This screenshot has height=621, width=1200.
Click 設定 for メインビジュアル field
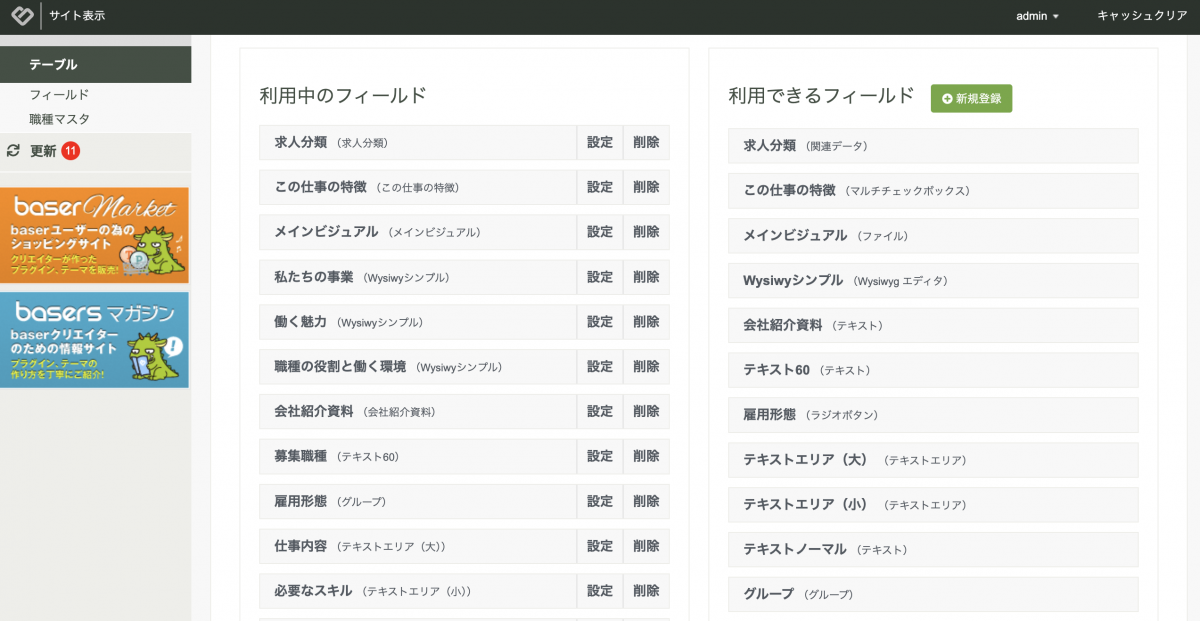(600, 232)
